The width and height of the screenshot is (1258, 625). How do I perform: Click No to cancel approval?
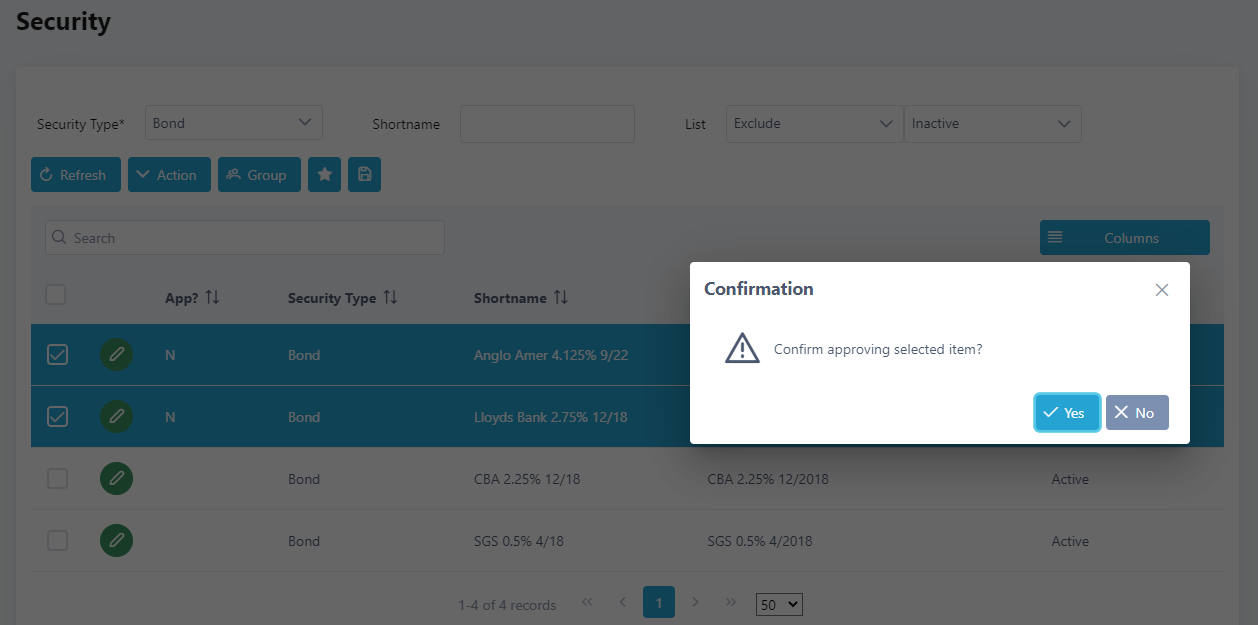coord(1136,413)
